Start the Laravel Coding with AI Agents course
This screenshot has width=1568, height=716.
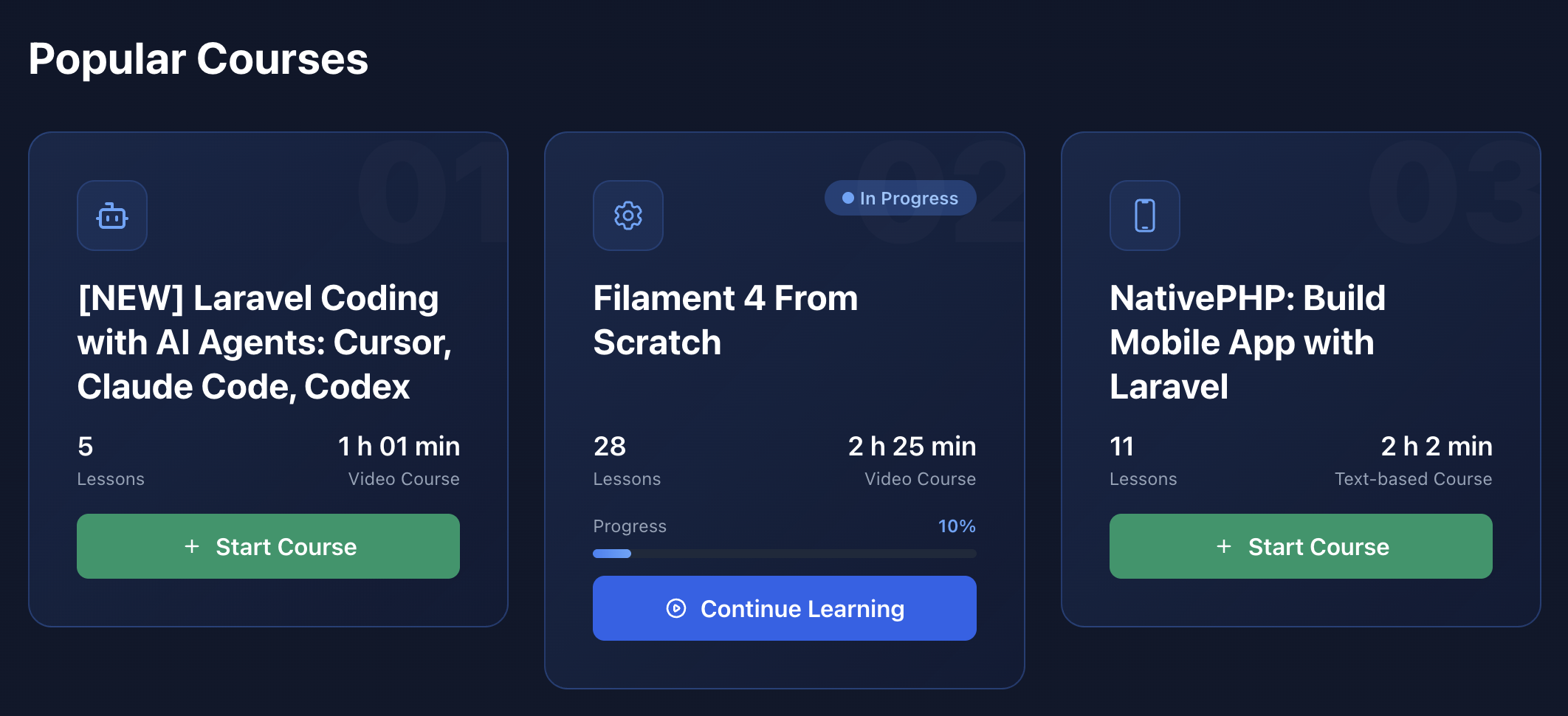point(268,546)
